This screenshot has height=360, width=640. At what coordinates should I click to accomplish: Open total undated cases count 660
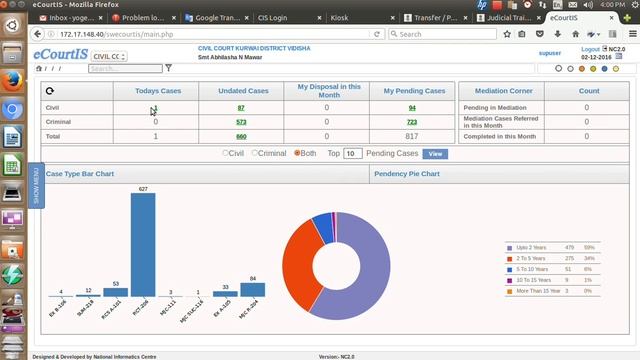241,136
